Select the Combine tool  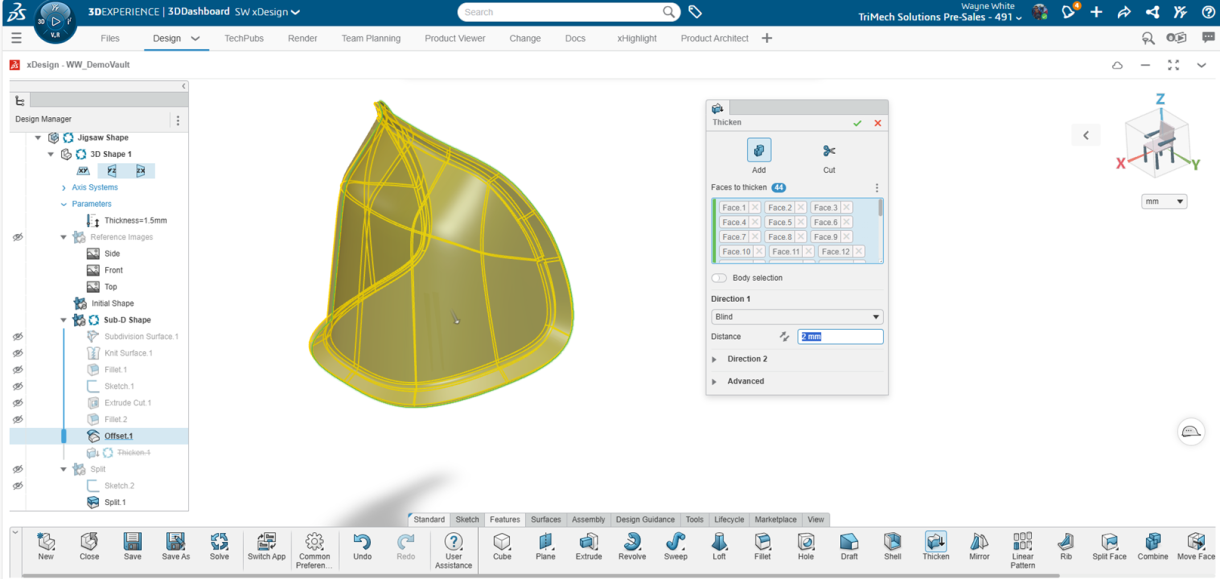tap(1153, 547)
